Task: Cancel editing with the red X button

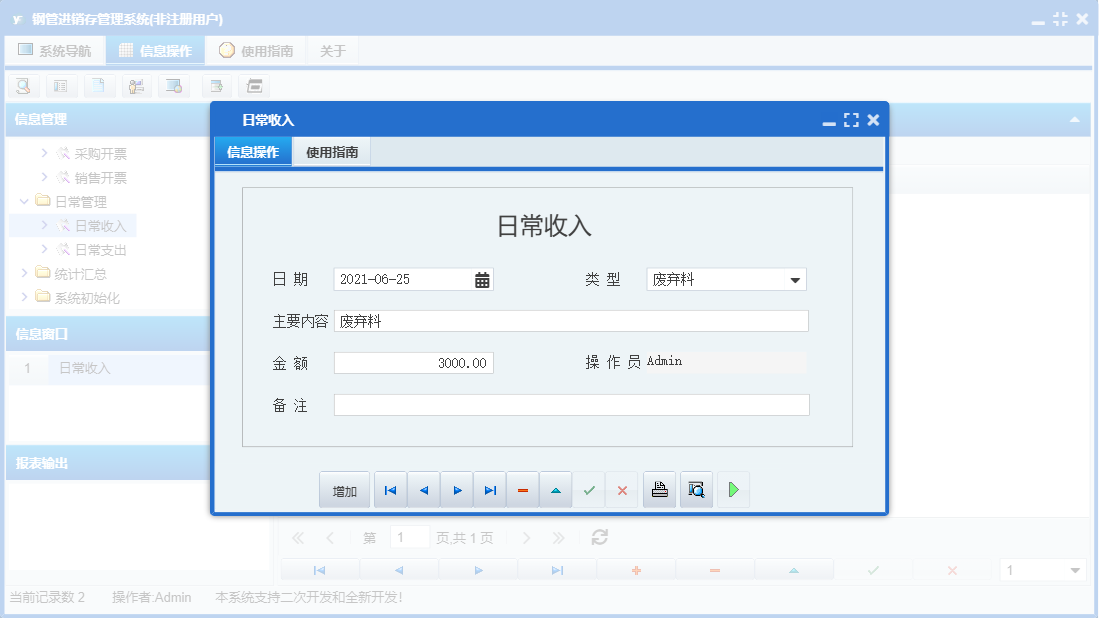Action: tap(621, 489)
